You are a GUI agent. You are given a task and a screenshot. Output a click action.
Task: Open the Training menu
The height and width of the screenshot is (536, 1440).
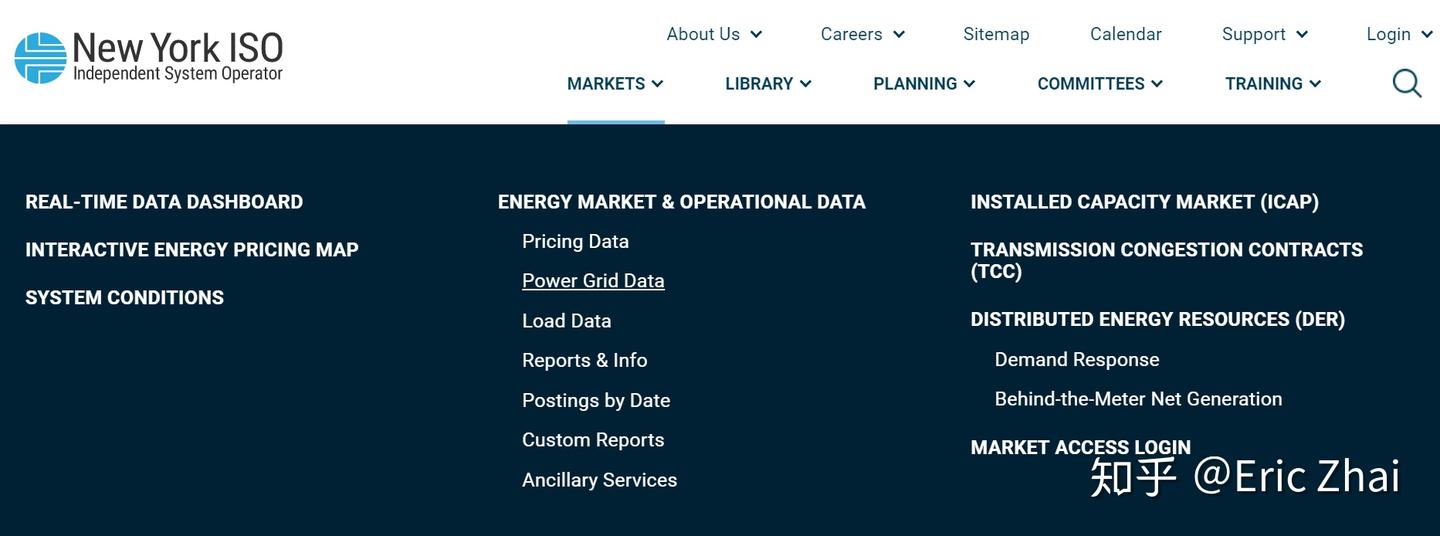pos(1273,84)
